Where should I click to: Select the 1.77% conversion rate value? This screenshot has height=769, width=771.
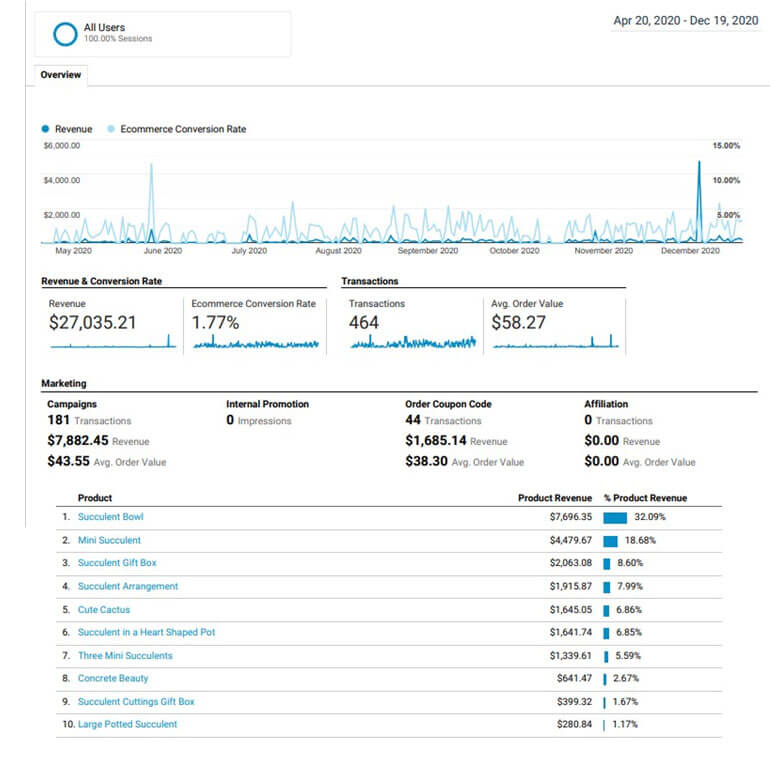point(215,323)
